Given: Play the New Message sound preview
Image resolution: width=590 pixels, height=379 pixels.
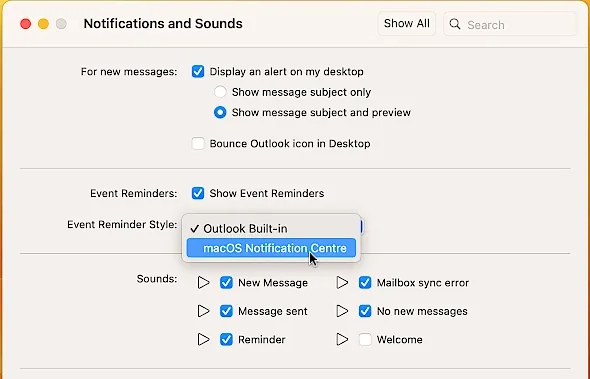Looking at the screenshot, I should (x=204, y=283).
